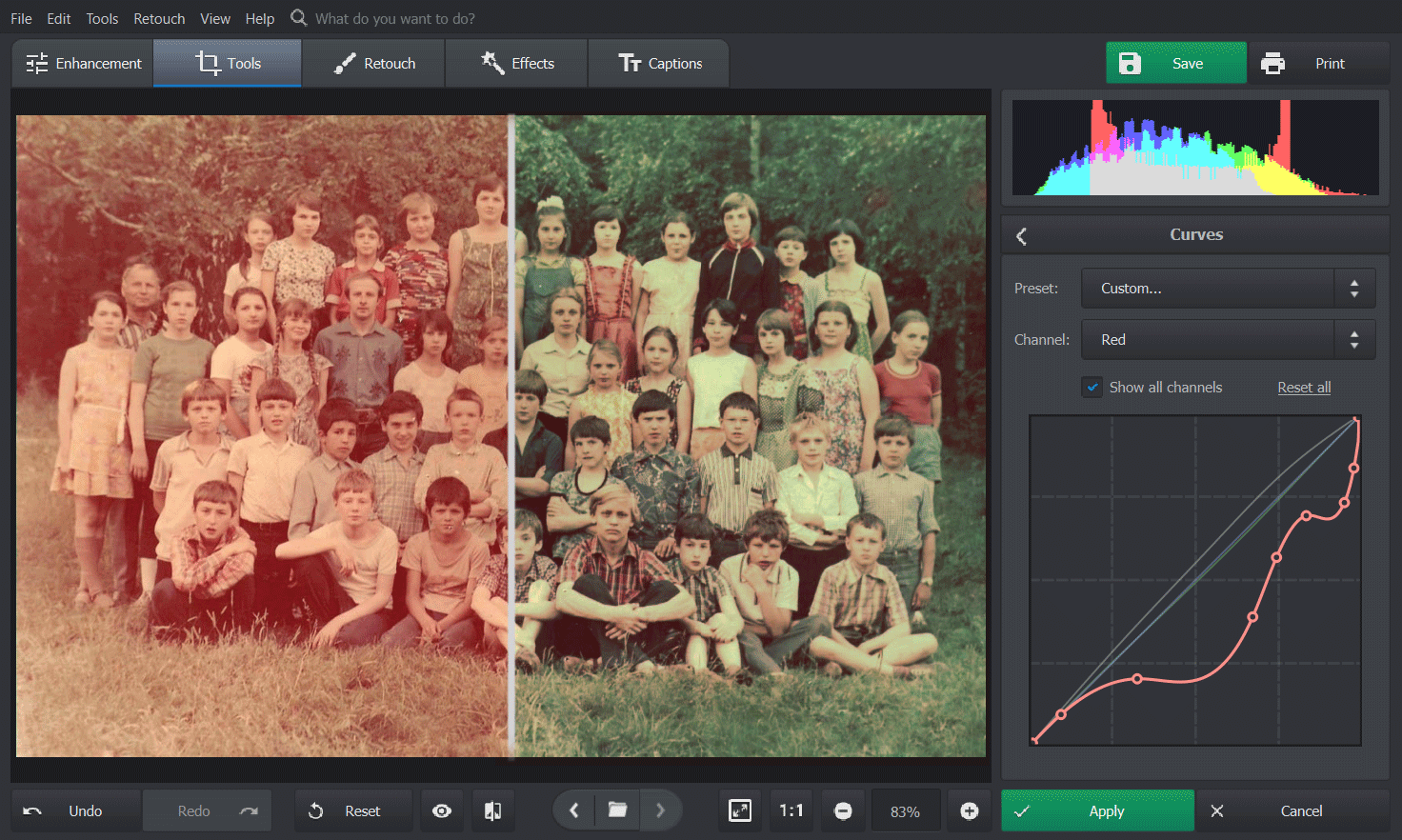Viewport: 1402px width, 840px height.
Task: Toggle the eye preview original button
Action: (x=442, y=810)
